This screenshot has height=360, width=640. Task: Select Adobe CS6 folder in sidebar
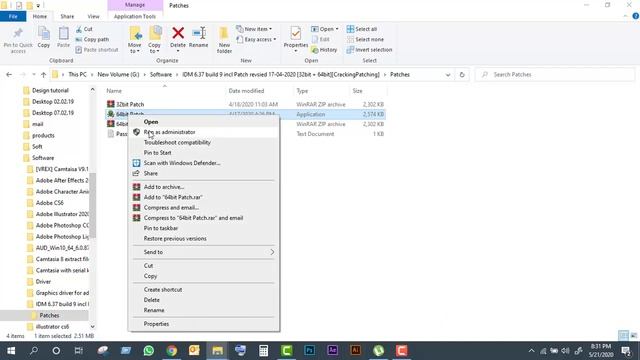point(50,203)
